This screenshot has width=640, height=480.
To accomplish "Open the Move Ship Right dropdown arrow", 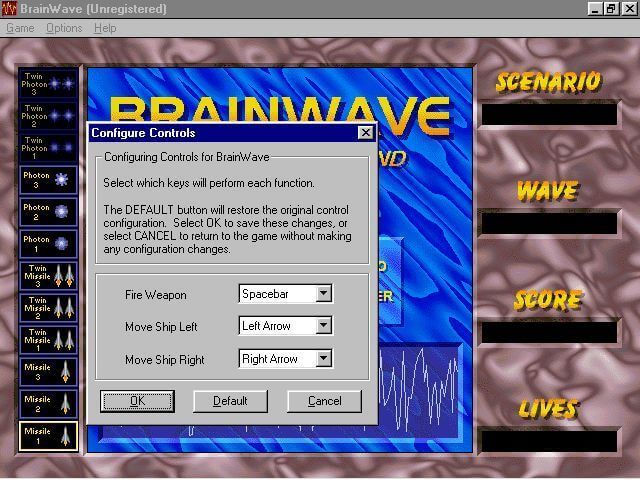I will click(x=323, y=359).
